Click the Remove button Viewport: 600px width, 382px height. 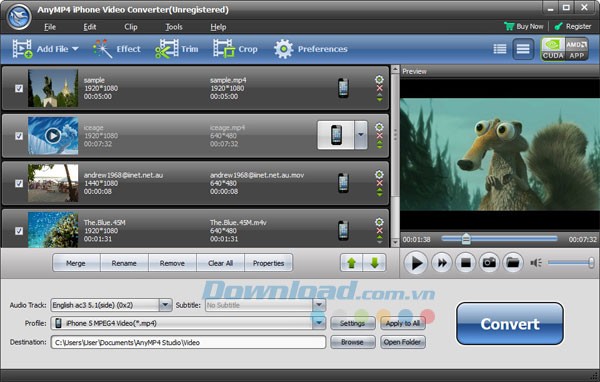[172, 263]
